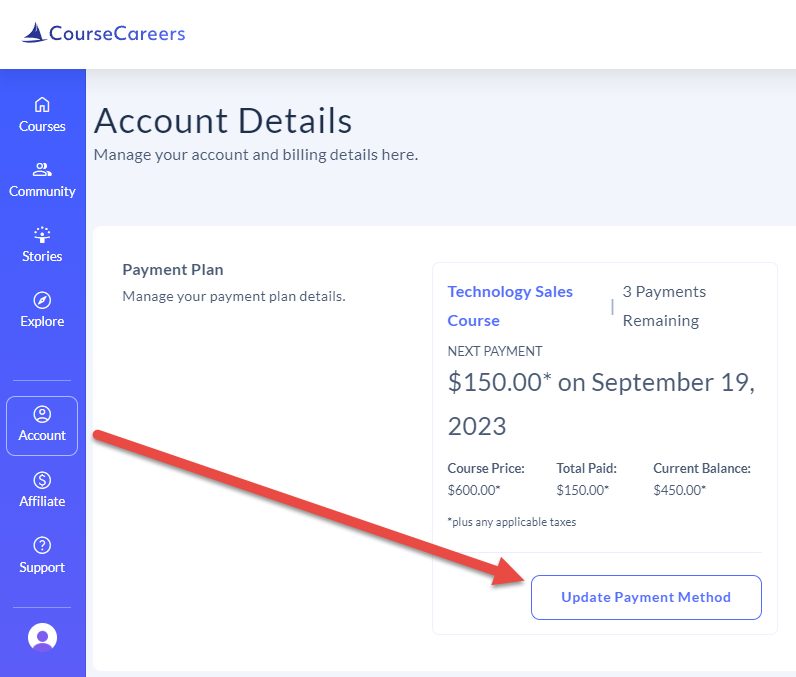Click the applicable taxes footnote
This screenshot has height=677, width=796.
point(512,522)
